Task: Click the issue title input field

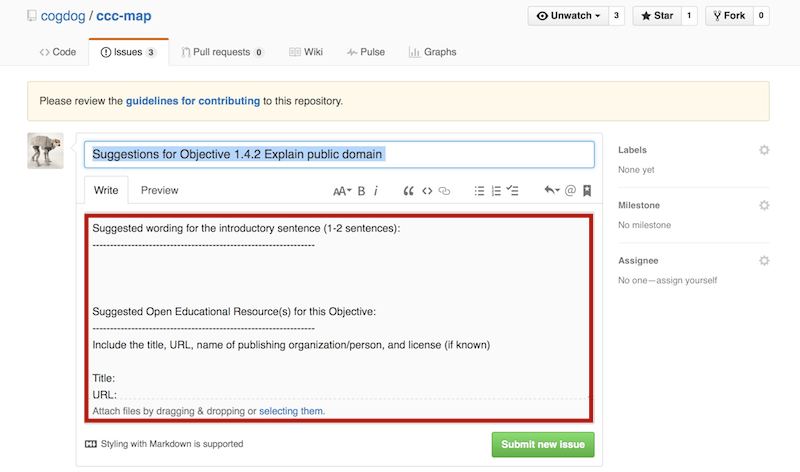Action: [x=339, y=154]
